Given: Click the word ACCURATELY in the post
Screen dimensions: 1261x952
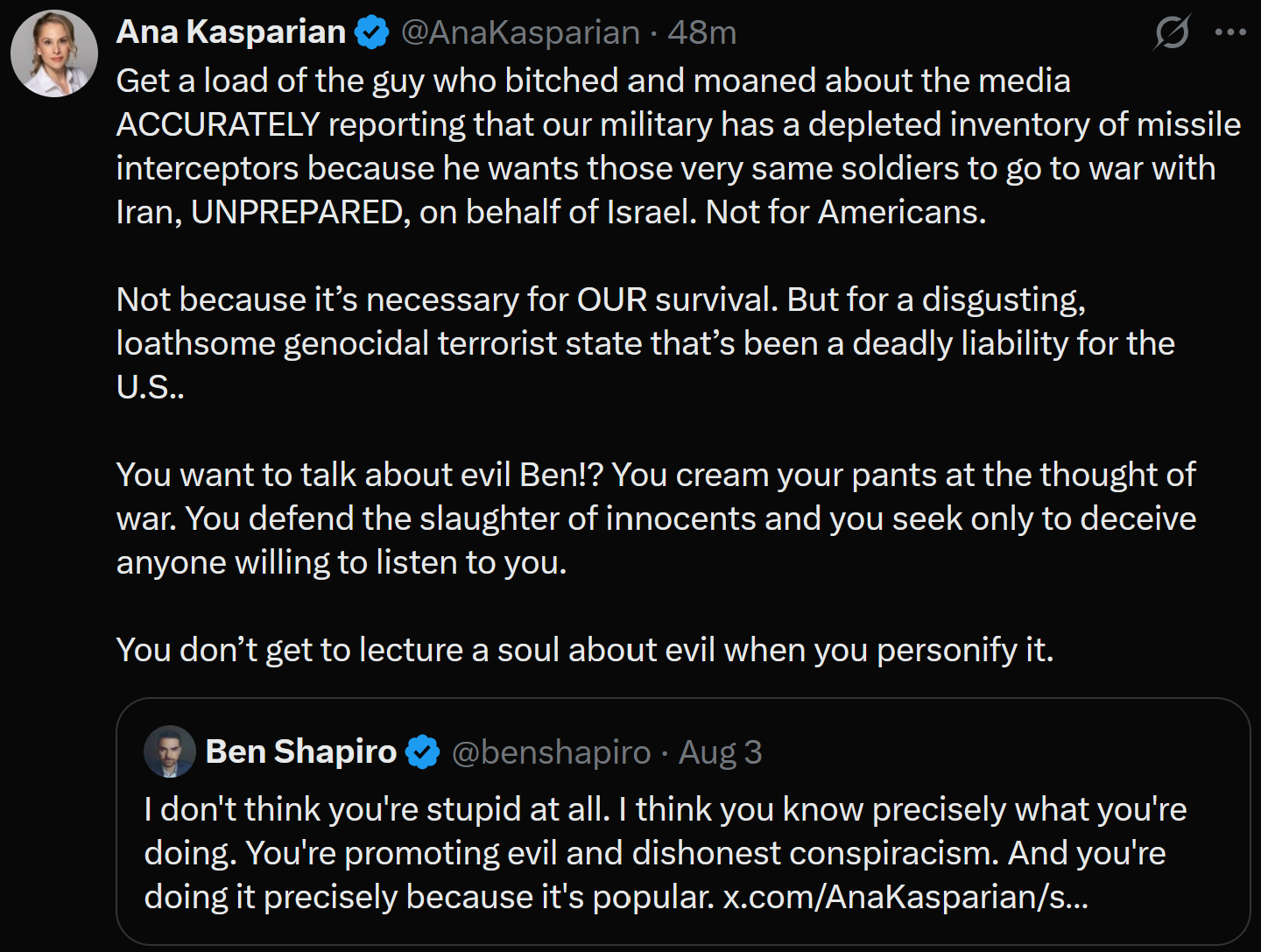Looking at the screenshot, I should click(x=218, y=124).
